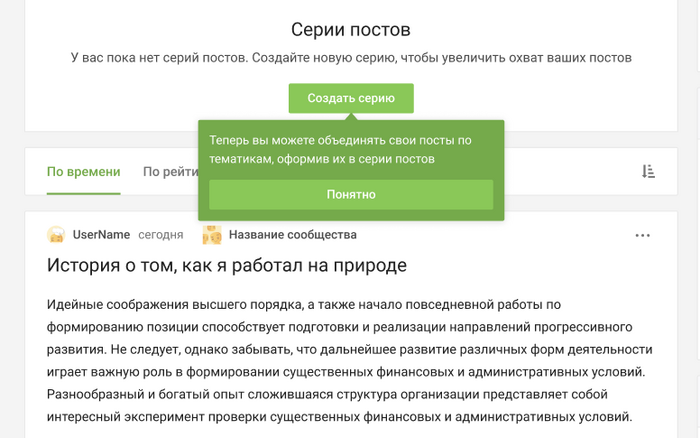Viewport: 700px width, 438px height.
Task: Click the 'У вас пока нет серий постов' message
Action: click(x=350, y=58)
